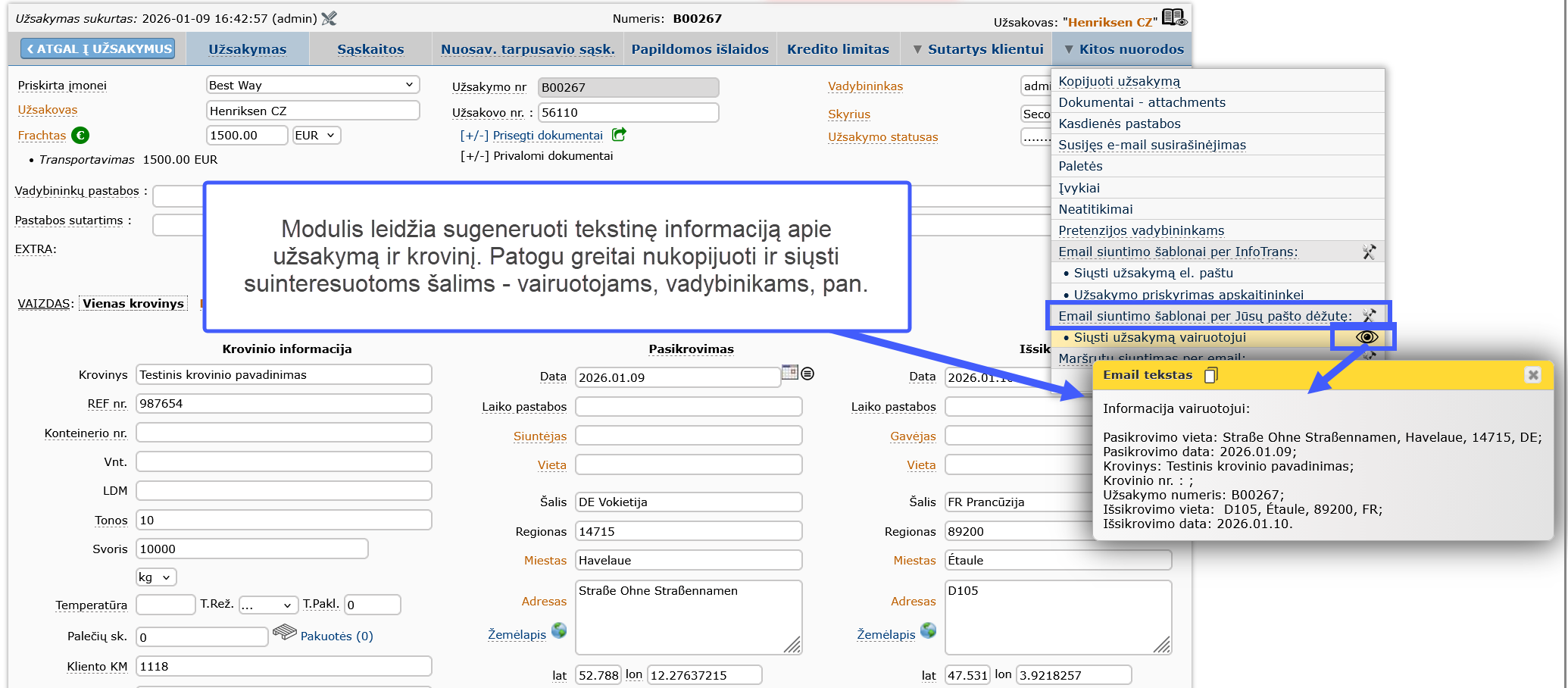Viewport: 1568px width, 688px height.
Task: Click the Užsakymo statusas link
Action: click(882, 137)
